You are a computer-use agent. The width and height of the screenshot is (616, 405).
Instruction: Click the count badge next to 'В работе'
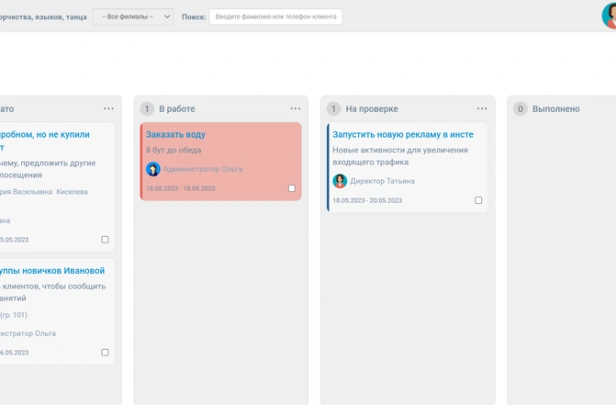tap(147, 109)
